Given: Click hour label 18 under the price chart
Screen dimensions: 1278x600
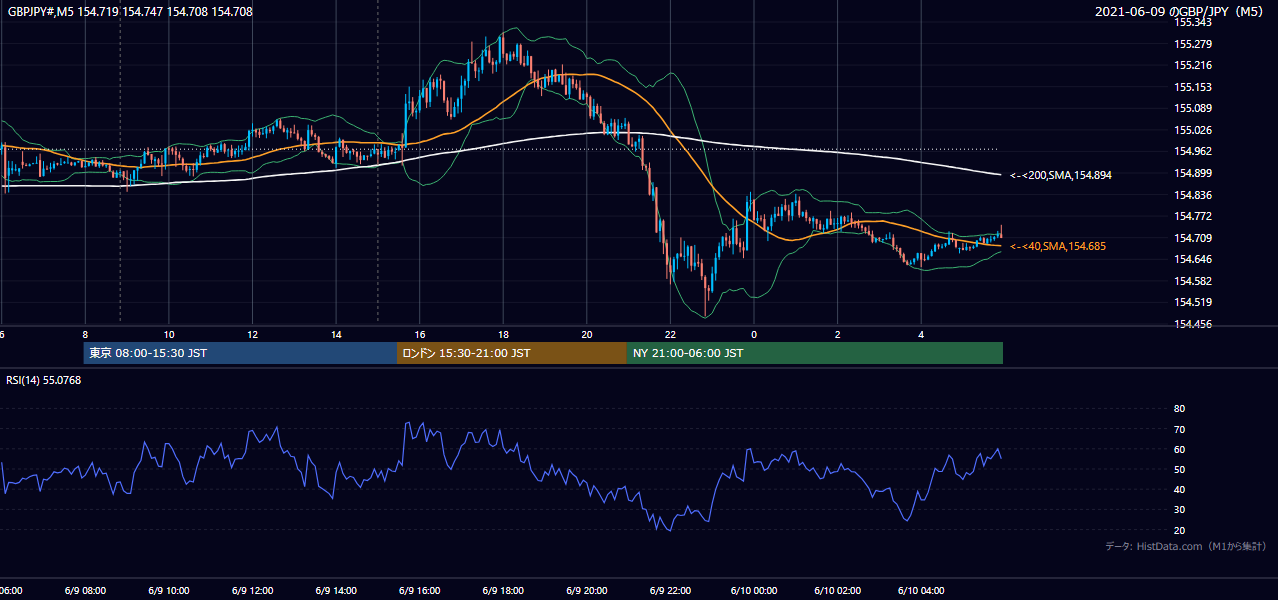Looking at the screenshot, I should (x=503, y=334).
